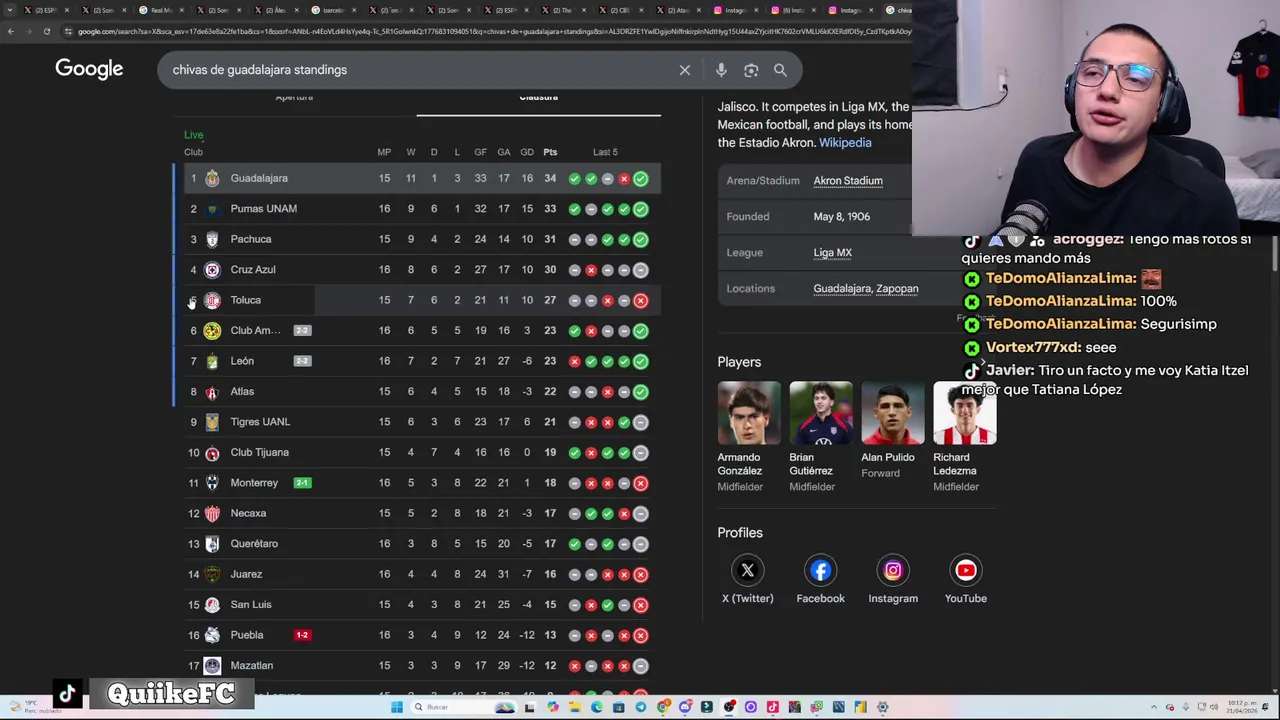
Task: Click the Club América crest
Action: tap(212, 331)
